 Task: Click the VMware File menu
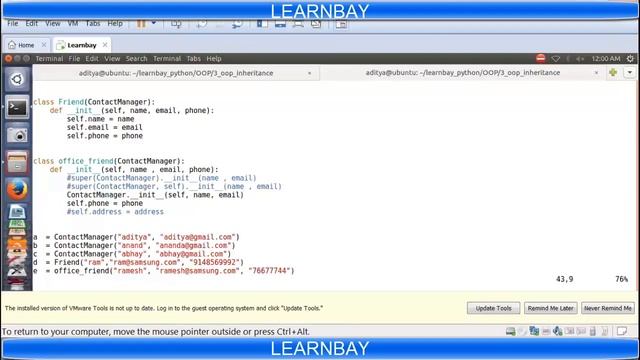[x=13, y=24]
